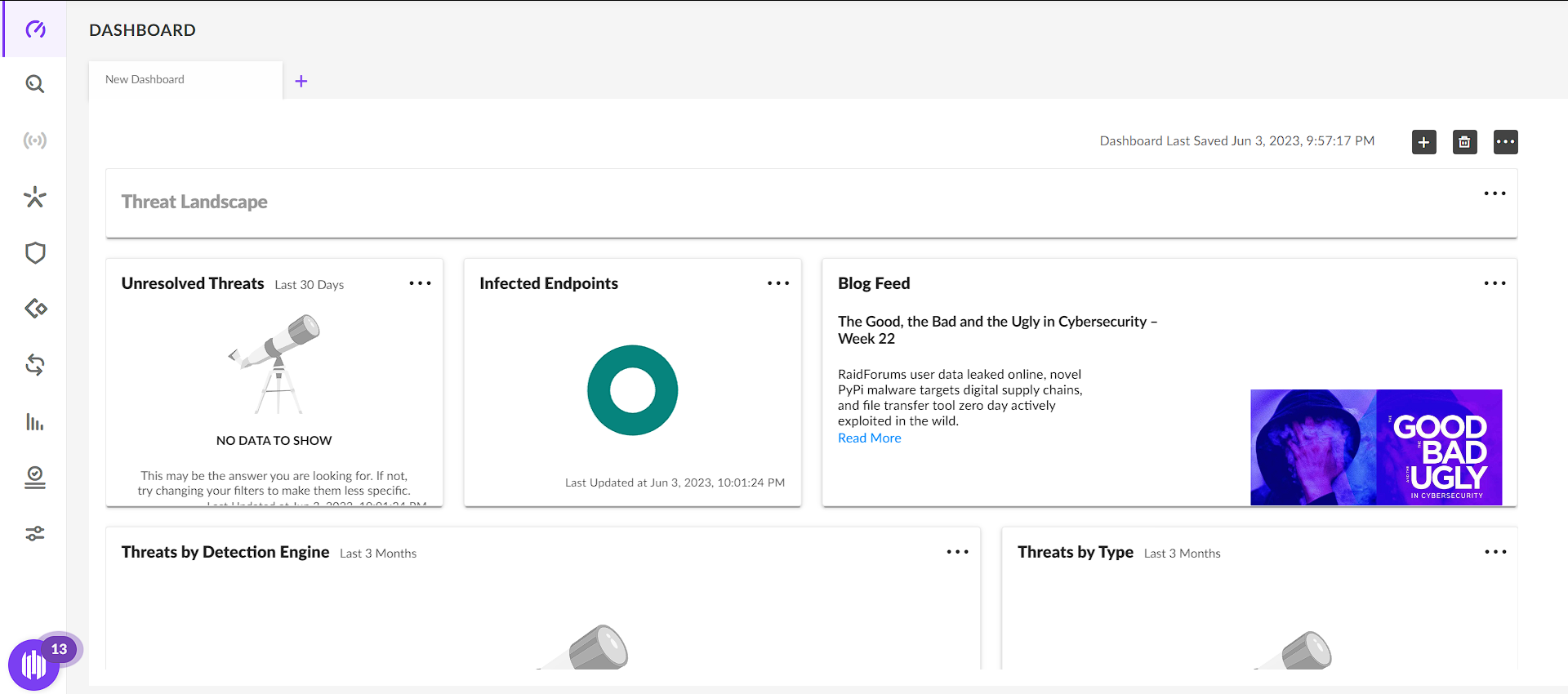This screenshot has width=1568, height=694.
Task: Open the shield icon in sidebar
Action: click(x=34, y=253)
